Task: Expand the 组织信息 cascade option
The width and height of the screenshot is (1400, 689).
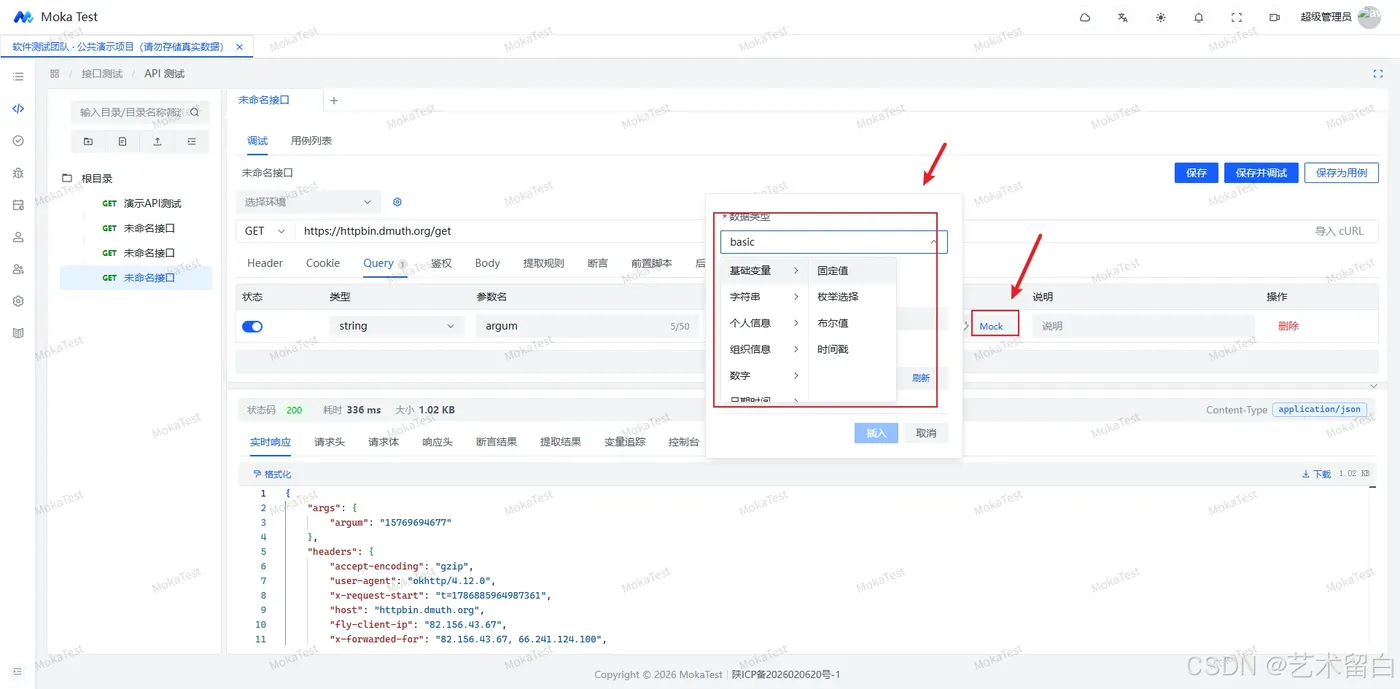Action: pyautogui.click(x=764, y=349)
